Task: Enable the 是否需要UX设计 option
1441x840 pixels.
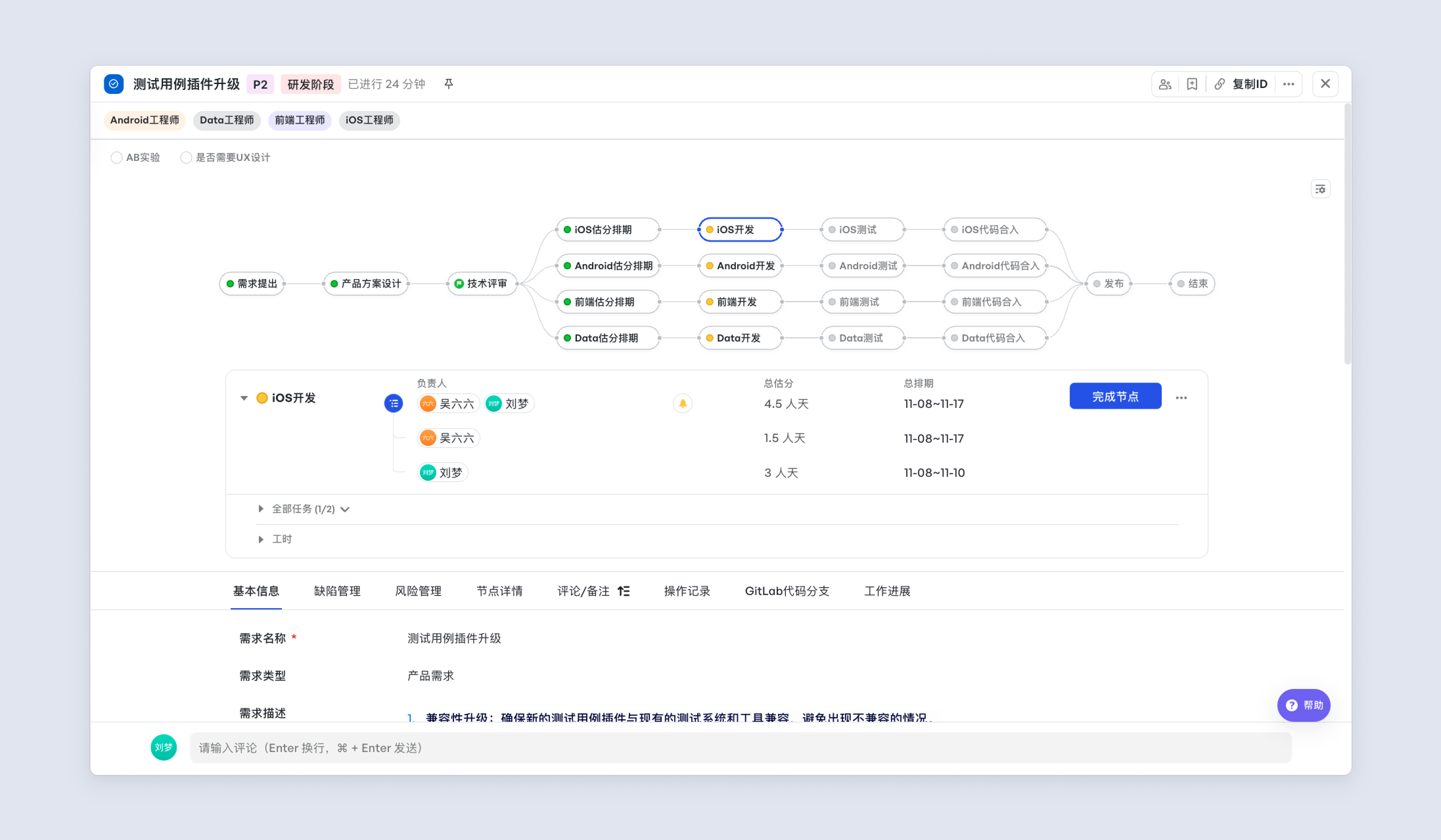Action: coord(186,158)
